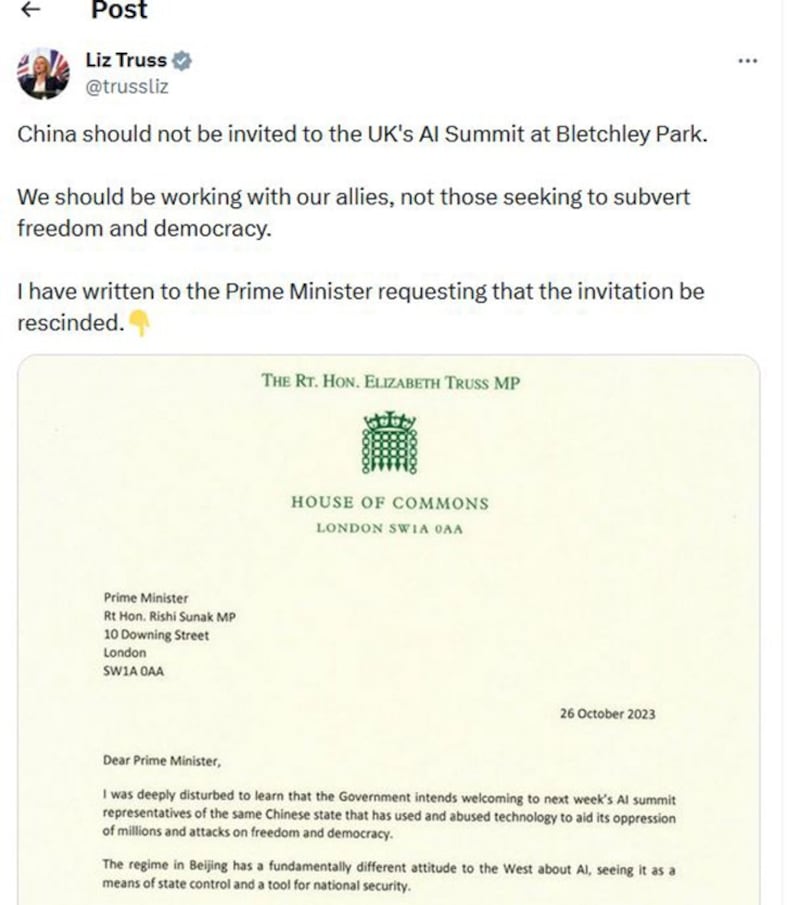Image resolution: width=800 pixels, height=905 pixels.
Task: Click the date 26 October 2023 in the letter
Action: pyautogui.click(x=605, y=714)
